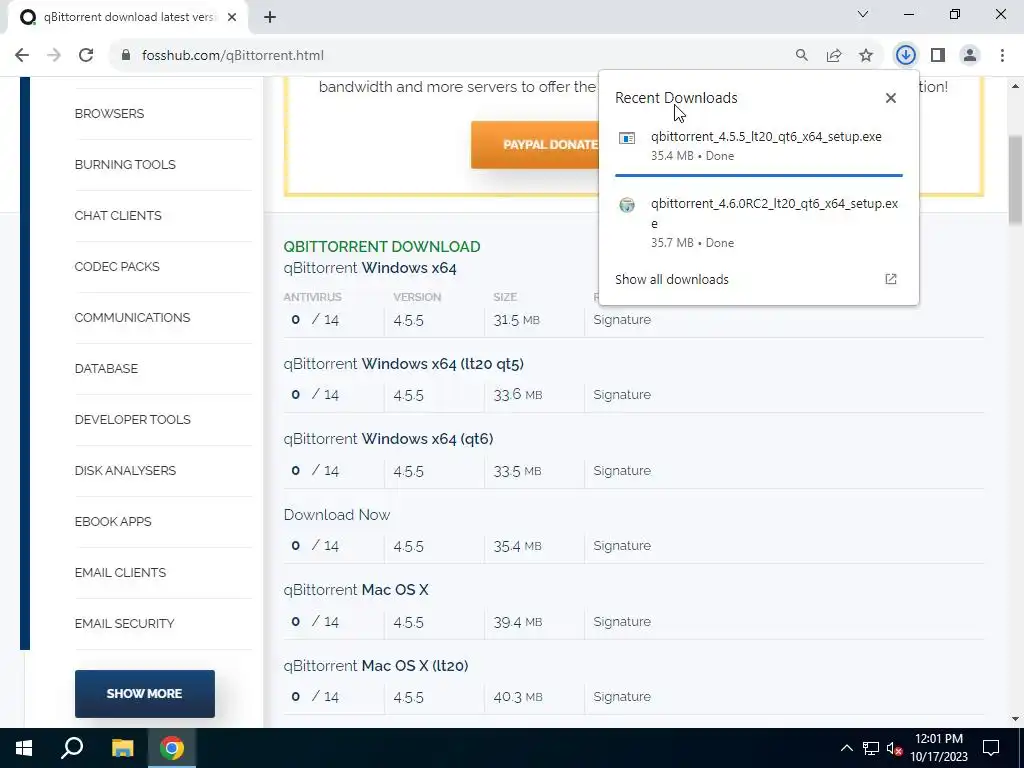1024x768 pixels.
Task: Click the muted volume tray icon
Action: 895,748
